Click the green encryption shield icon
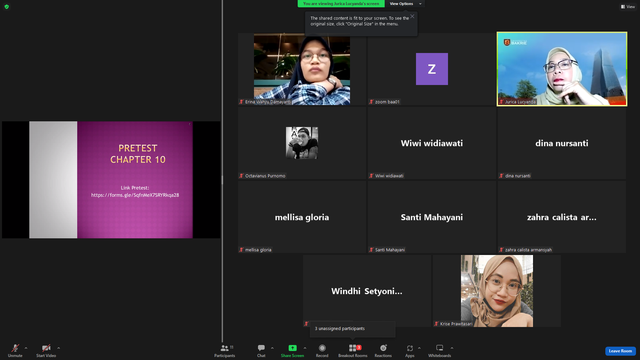The image size is (640, 360). coord(7,7)
